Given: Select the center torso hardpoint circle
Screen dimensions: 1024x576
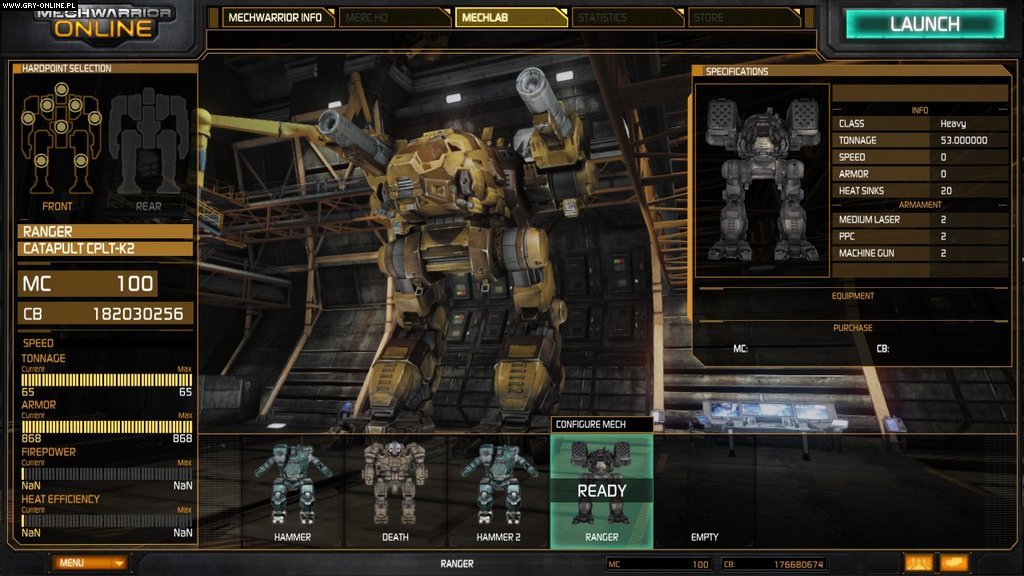Looking at the screenshot, I should (x=61, y=126).
